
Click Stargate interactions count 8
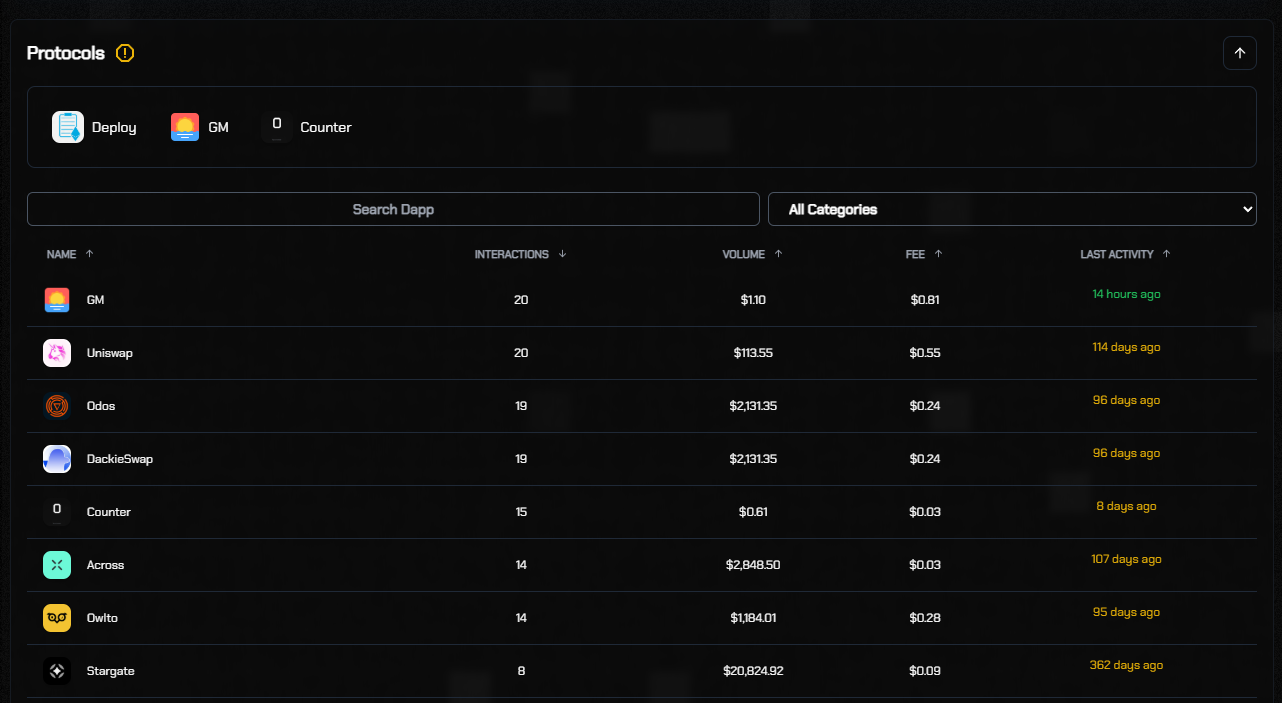coord(521,671)
